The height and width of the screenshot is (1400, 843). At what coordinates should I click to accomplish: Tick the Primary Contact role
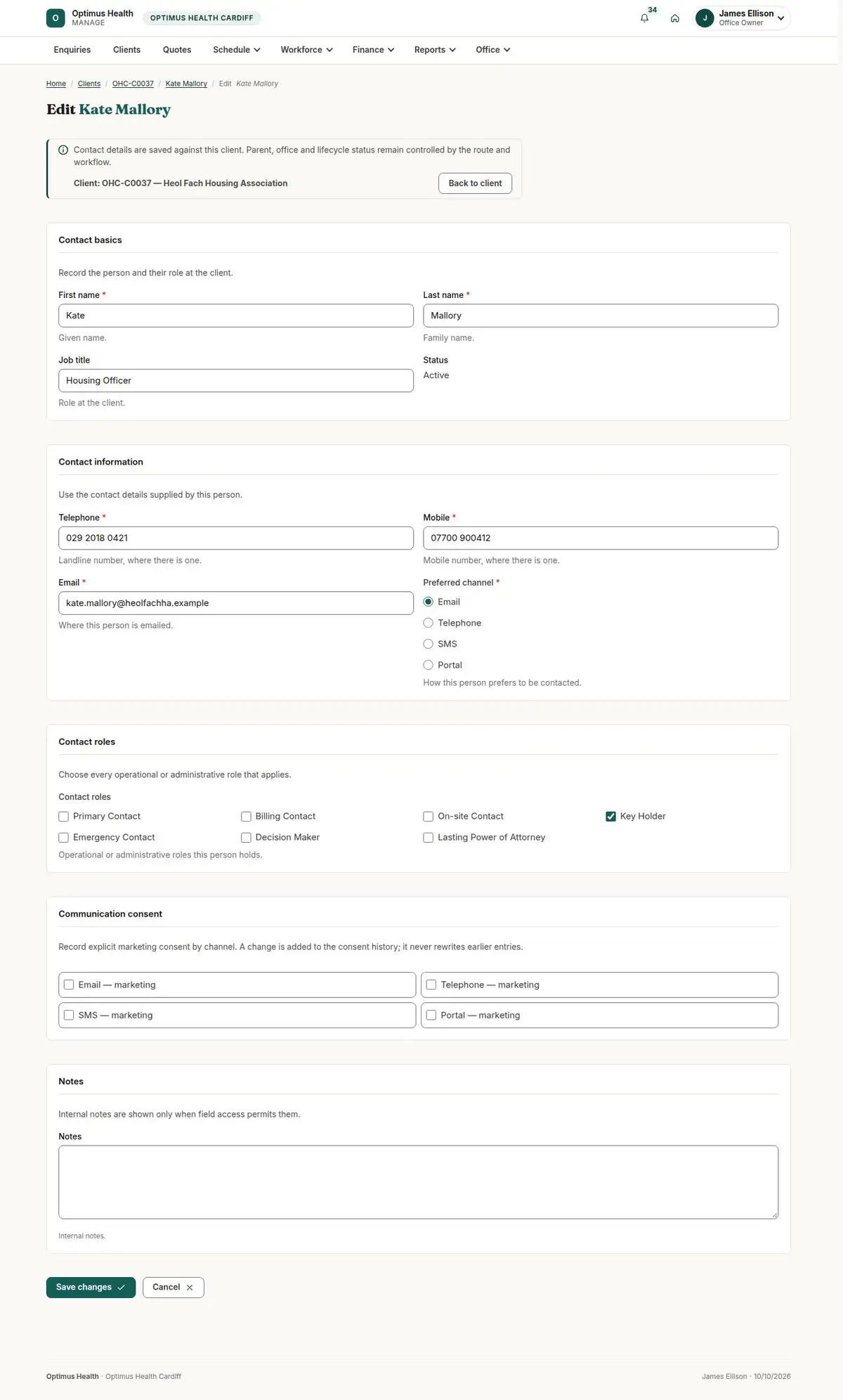tap(63, 816)
